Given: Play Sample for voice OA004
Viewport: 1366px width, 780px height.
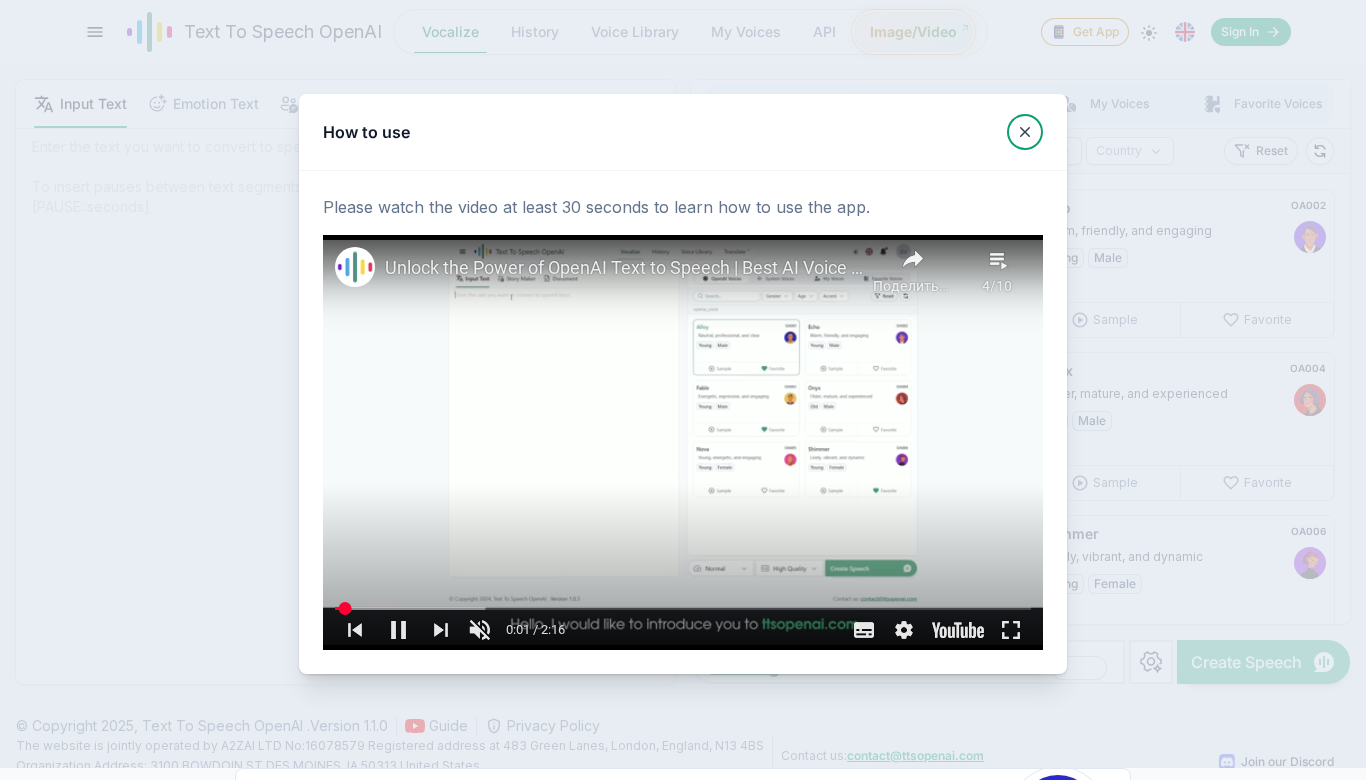Looking at the screenshot, I should tap(1105, 483).
